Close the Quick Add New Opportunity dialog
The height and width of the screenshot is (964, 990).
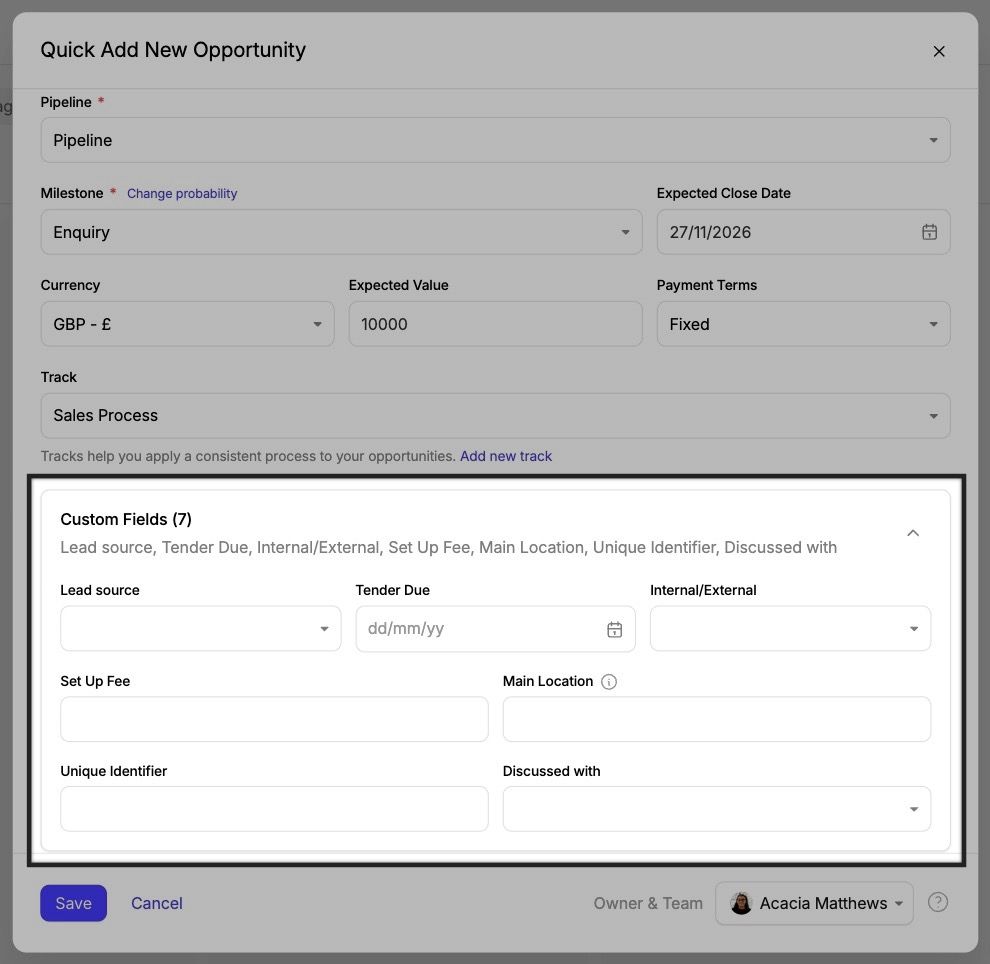tap(939, 51)
